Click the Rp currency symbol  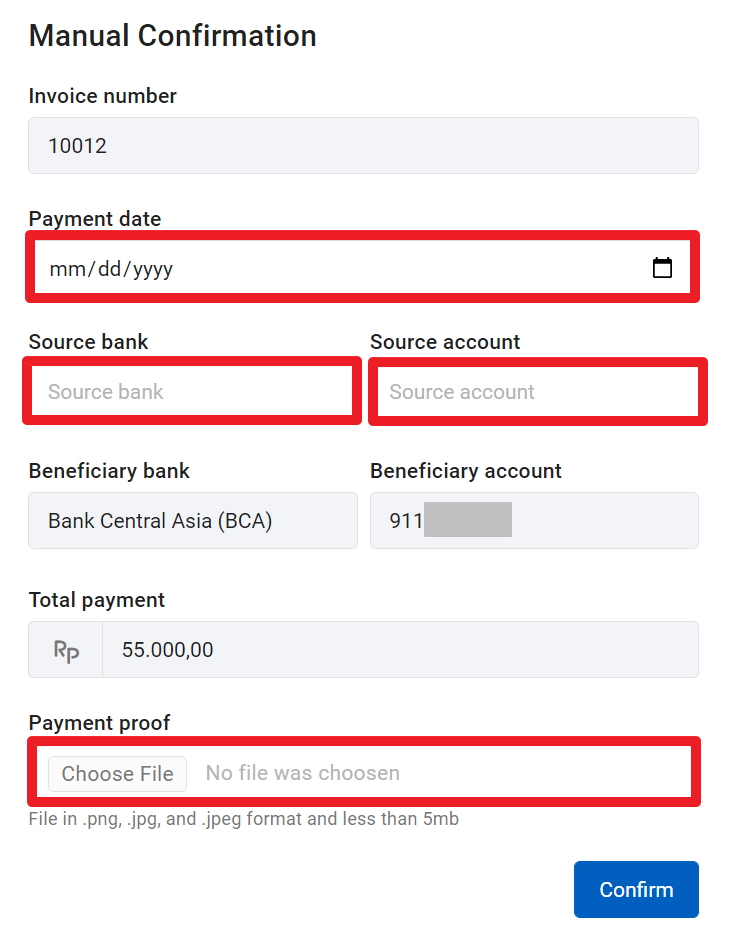(x=66, y=650)
